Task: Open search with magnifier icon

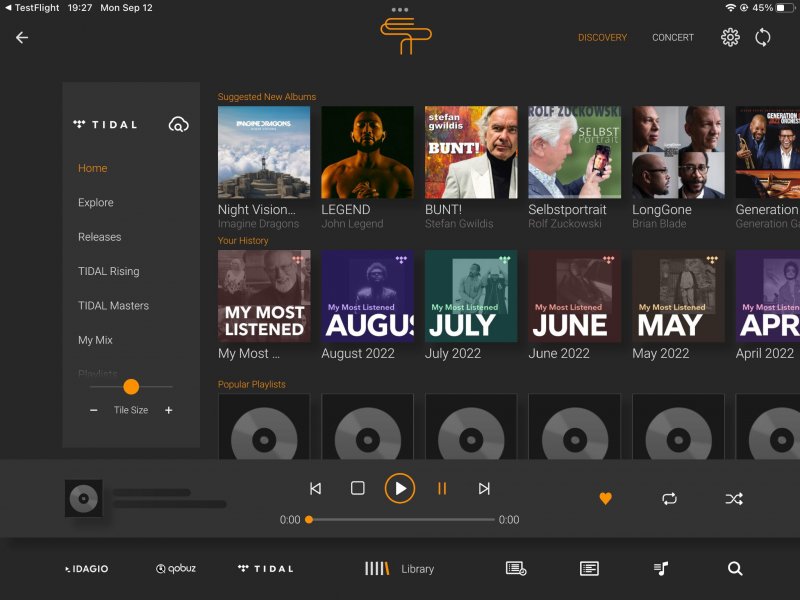Action: [735, 568]
